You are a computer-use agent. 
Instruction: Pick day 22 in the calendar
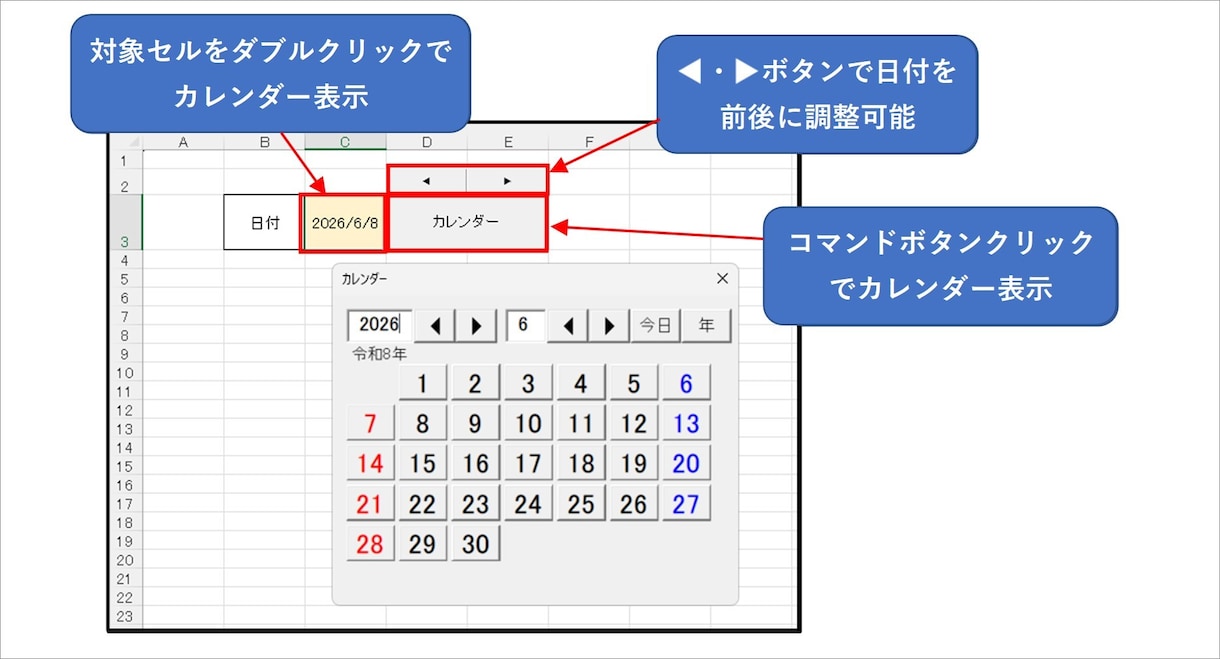(x=423, y=503)
